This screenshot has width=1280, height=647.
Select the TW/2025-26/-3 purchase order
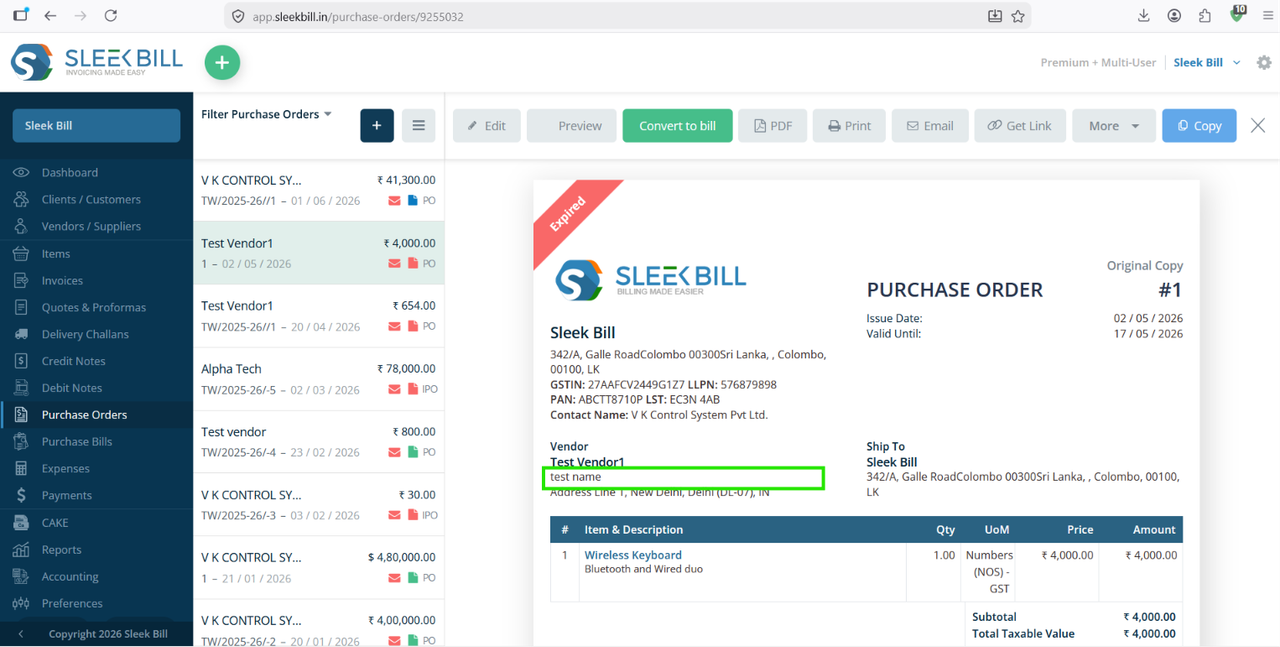pyautogui.click(x=319, y=504)
